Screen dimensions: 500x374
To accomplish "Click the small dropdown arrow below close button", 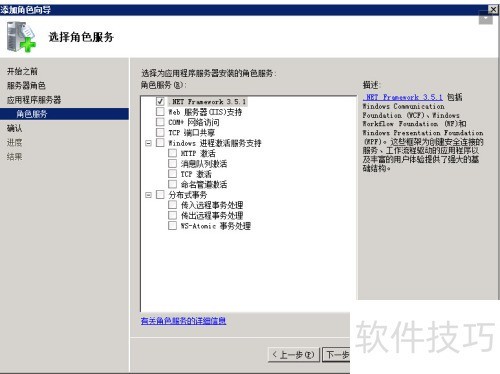I will 486,19.
